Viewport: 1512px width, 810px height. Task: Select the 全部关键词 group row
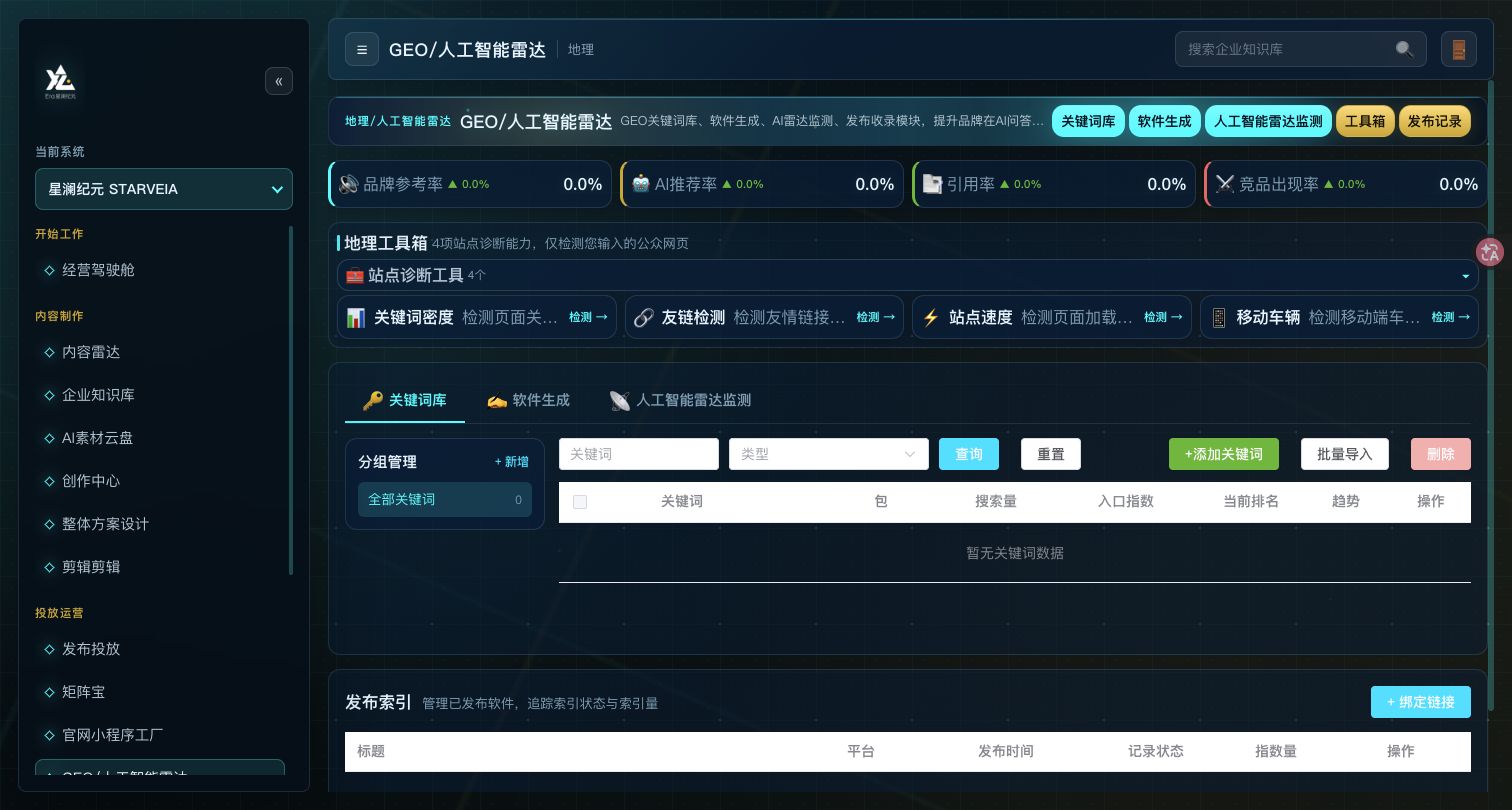click(x=445, y=500)
